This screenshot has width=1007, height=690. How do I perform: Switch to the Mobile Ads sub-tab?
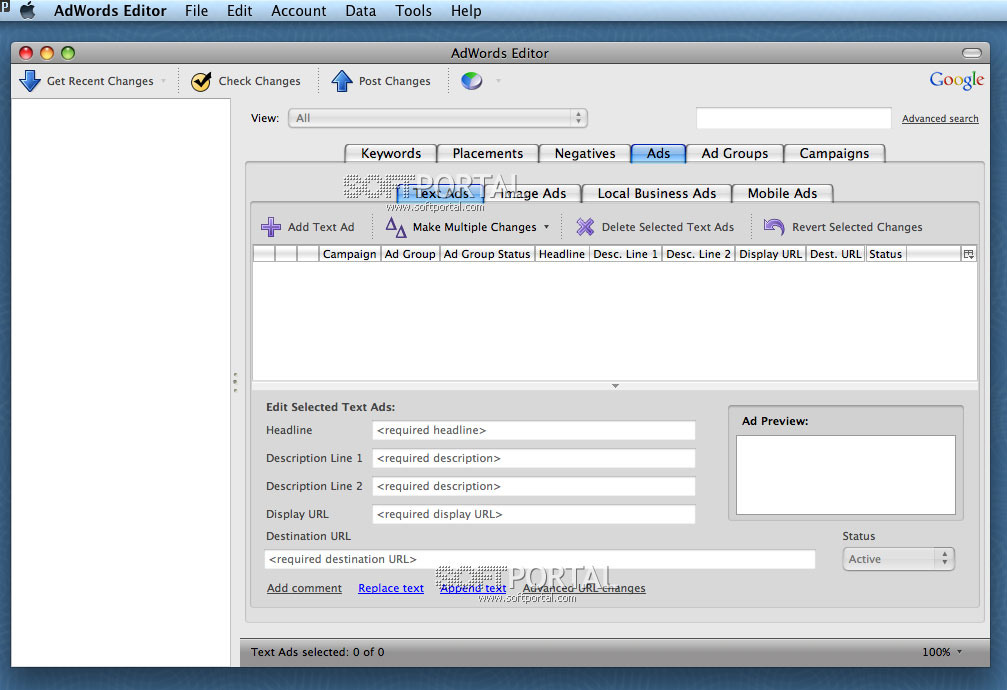pyautogui.click(x=782, y=193)
